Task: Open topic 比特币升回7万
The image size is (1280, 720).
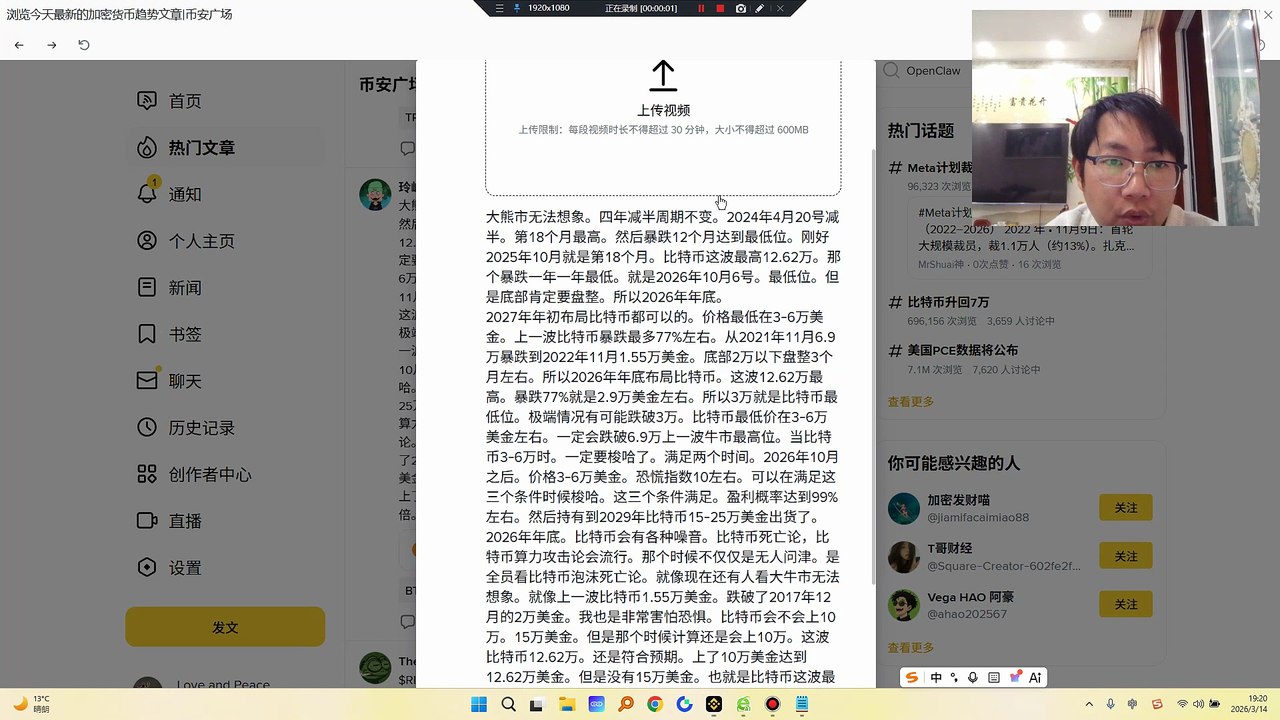Action: (948, 302)
